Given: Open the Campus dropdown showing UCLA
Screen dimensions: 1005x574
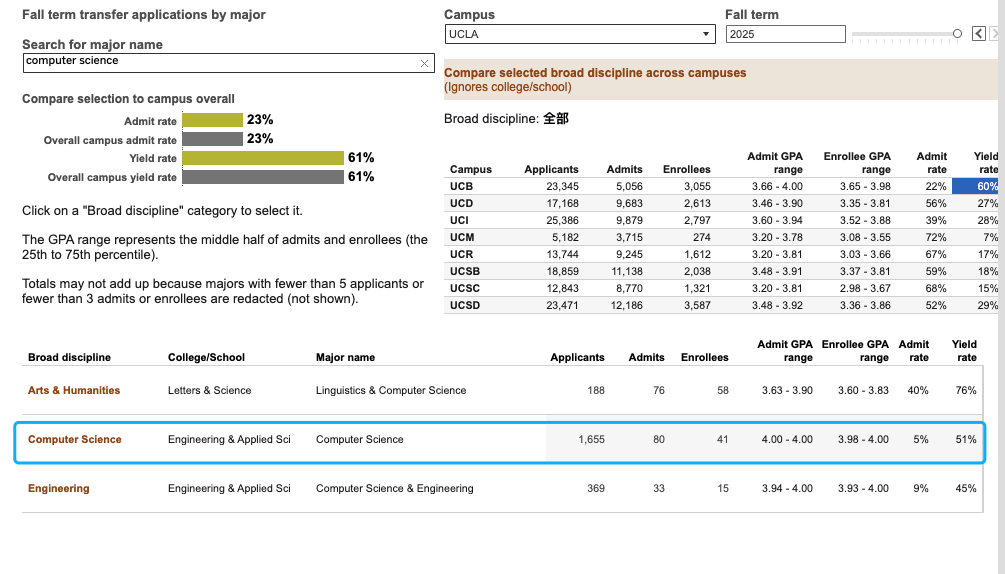Looking at the screenshot, I should pos(579,34).
